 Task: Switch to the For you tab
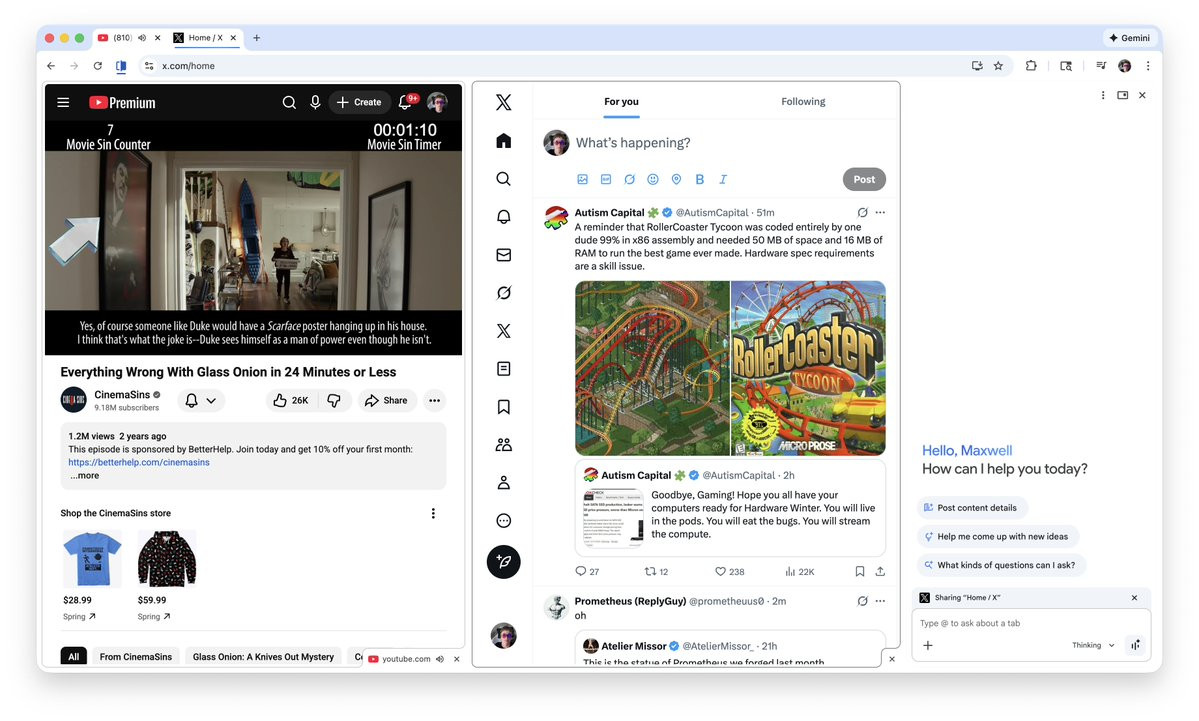[x=621, y=102]
